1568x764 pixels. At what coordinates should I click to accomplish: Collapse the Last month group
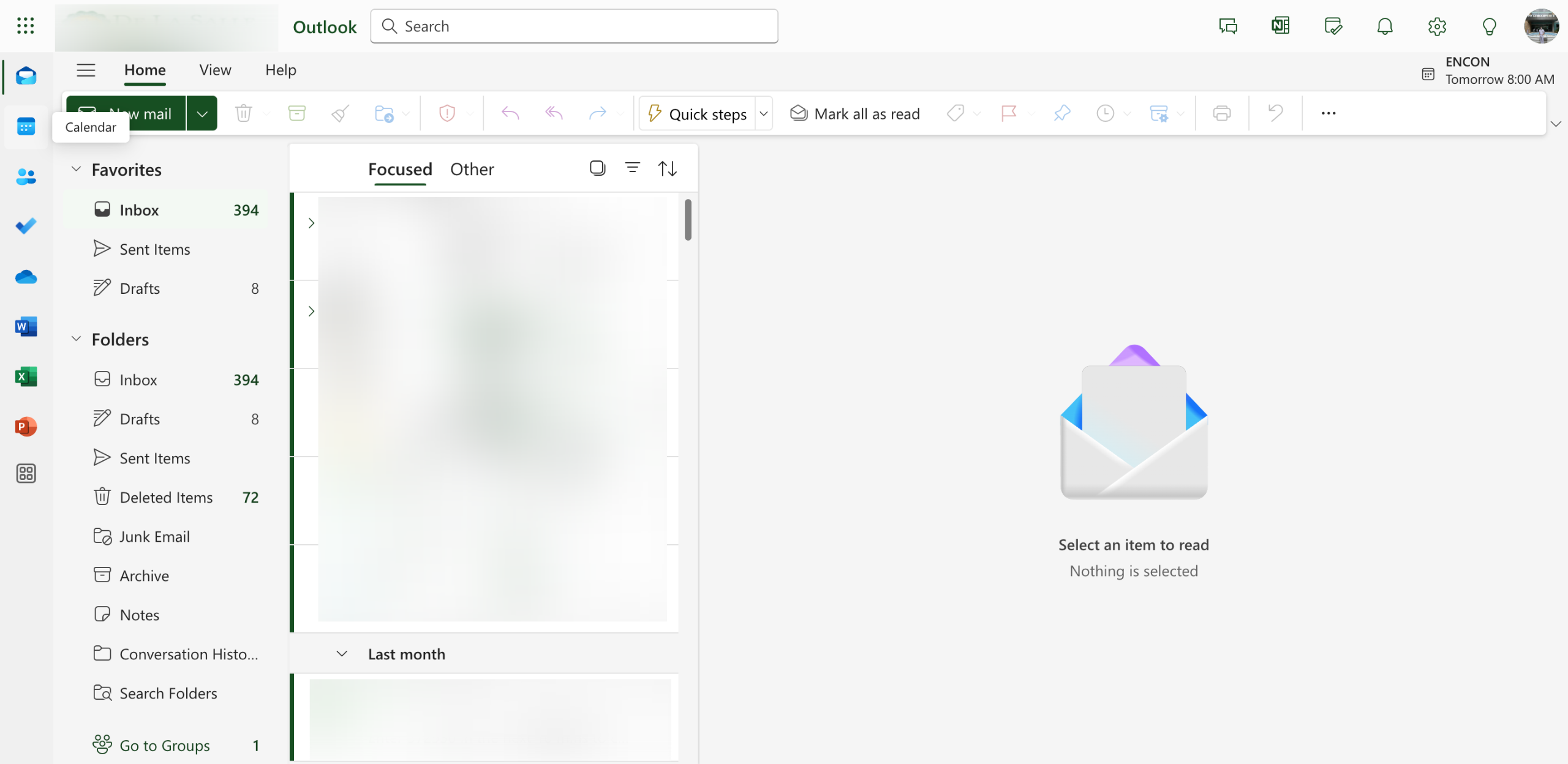point(342,654)
